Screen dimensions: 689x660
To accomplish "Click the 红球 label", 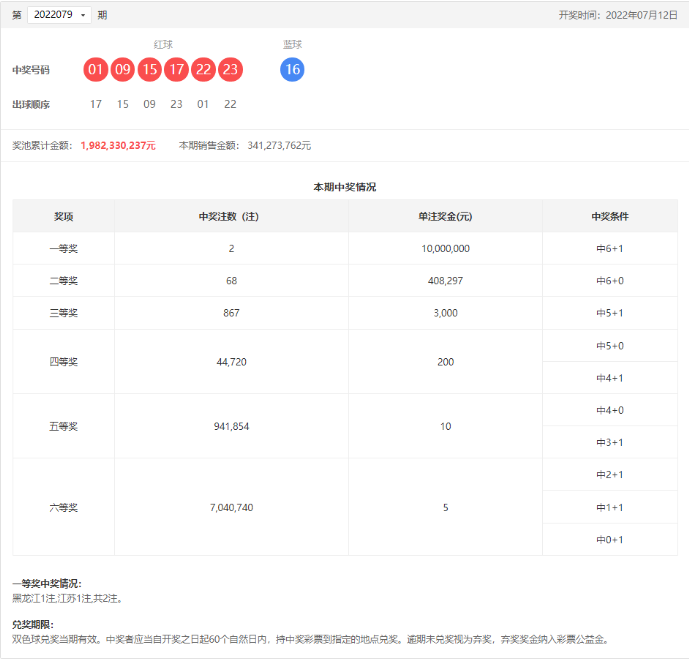I will pos(163,44).
